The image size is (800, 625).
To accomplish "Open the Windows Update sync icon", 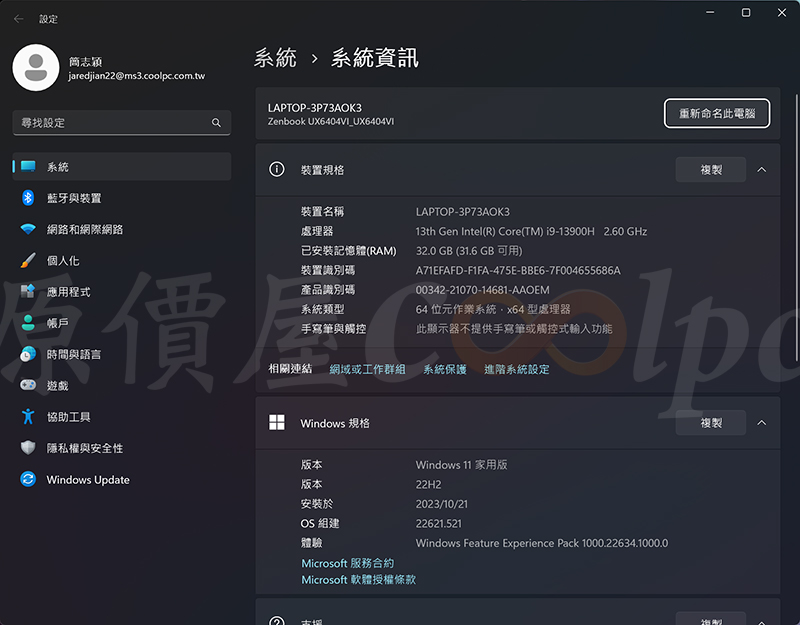I will [28, 479].
